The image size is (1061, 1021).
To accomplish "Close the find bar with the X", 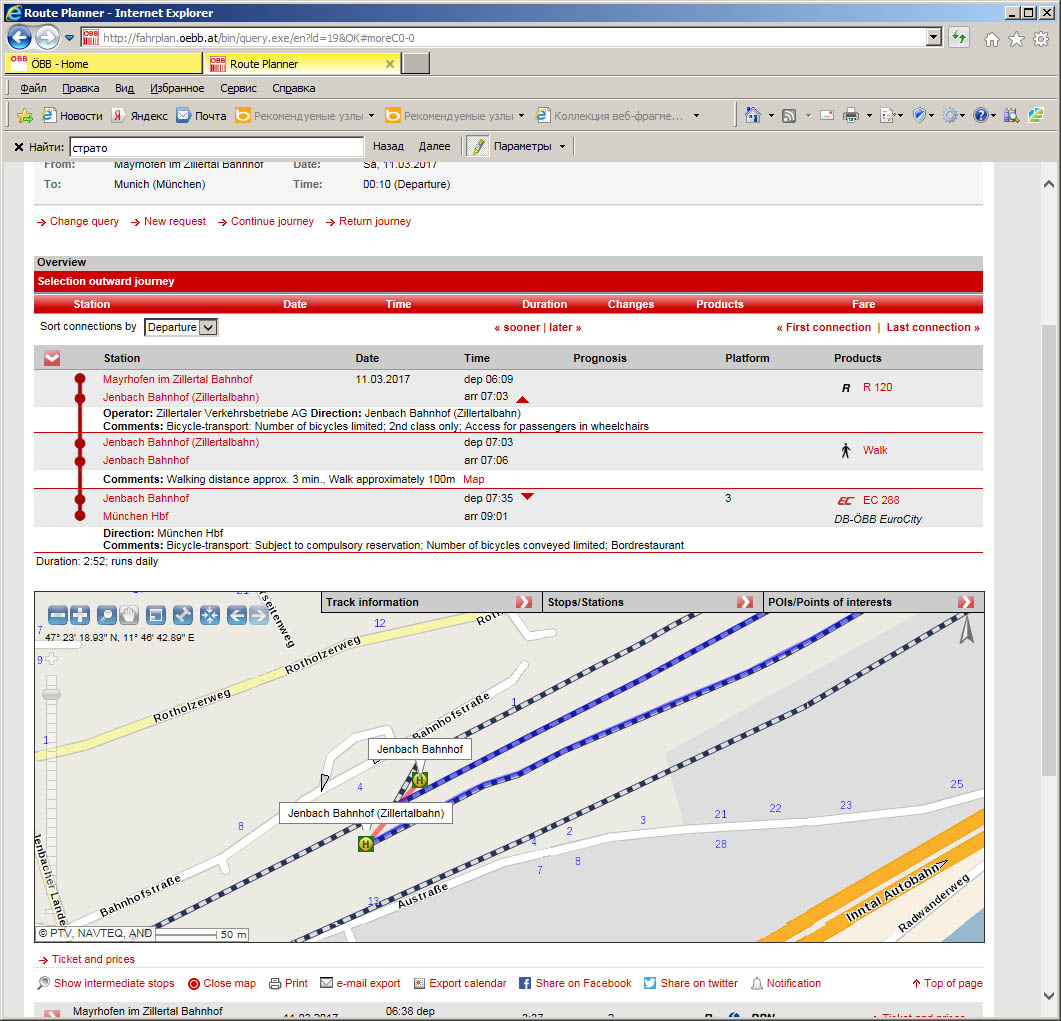I will [19, 147].
